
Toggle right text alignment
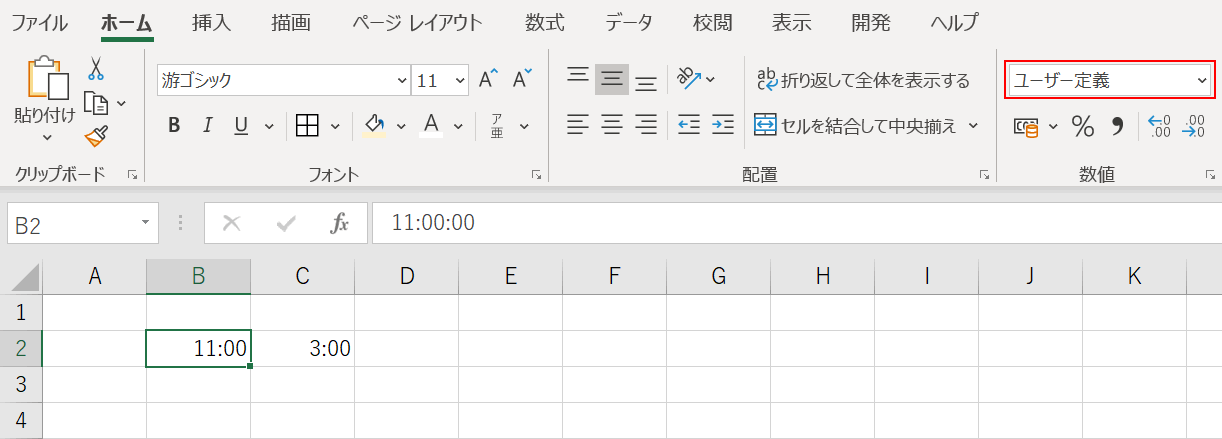(646, 125)
